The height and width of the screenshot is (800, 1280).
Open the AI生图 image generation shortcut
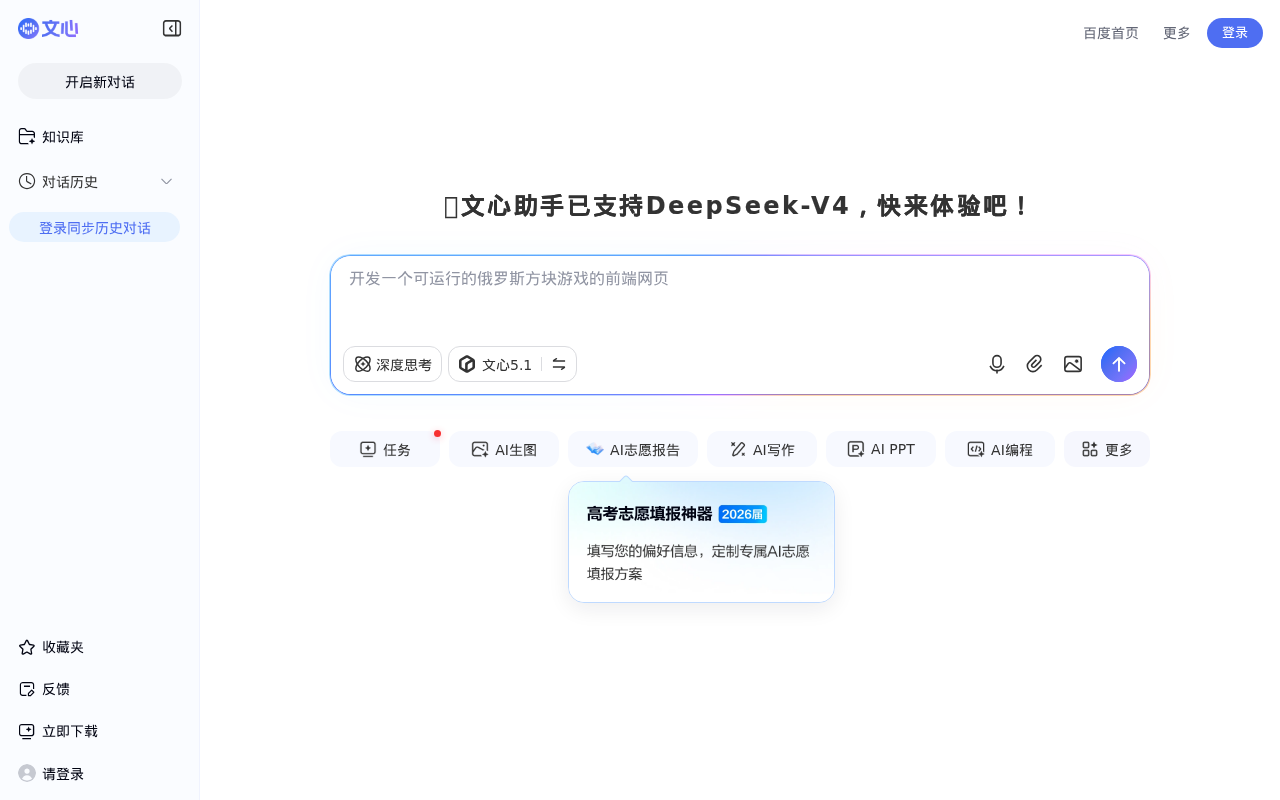tap(504, 449)
